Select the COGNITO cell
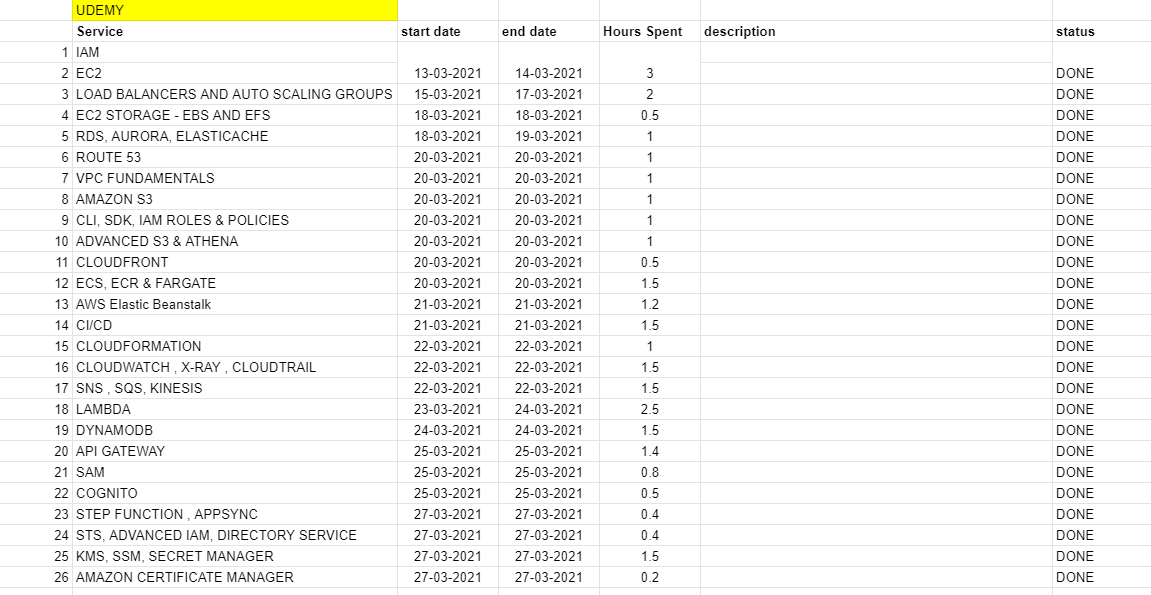1151x595 pixels. click(x=235, y=493)
